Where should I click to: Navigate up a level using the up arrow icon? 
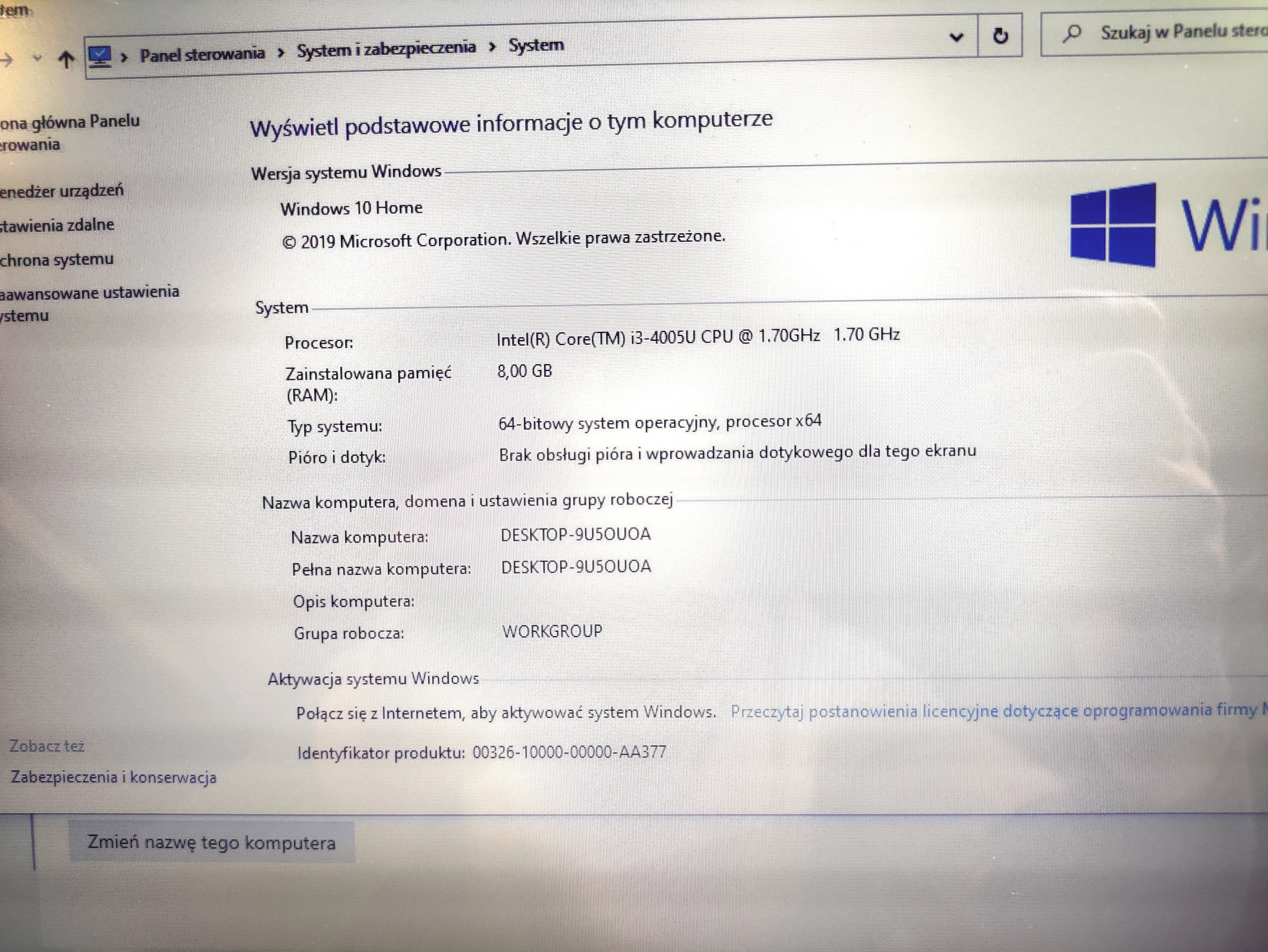[x=66, y=58]
